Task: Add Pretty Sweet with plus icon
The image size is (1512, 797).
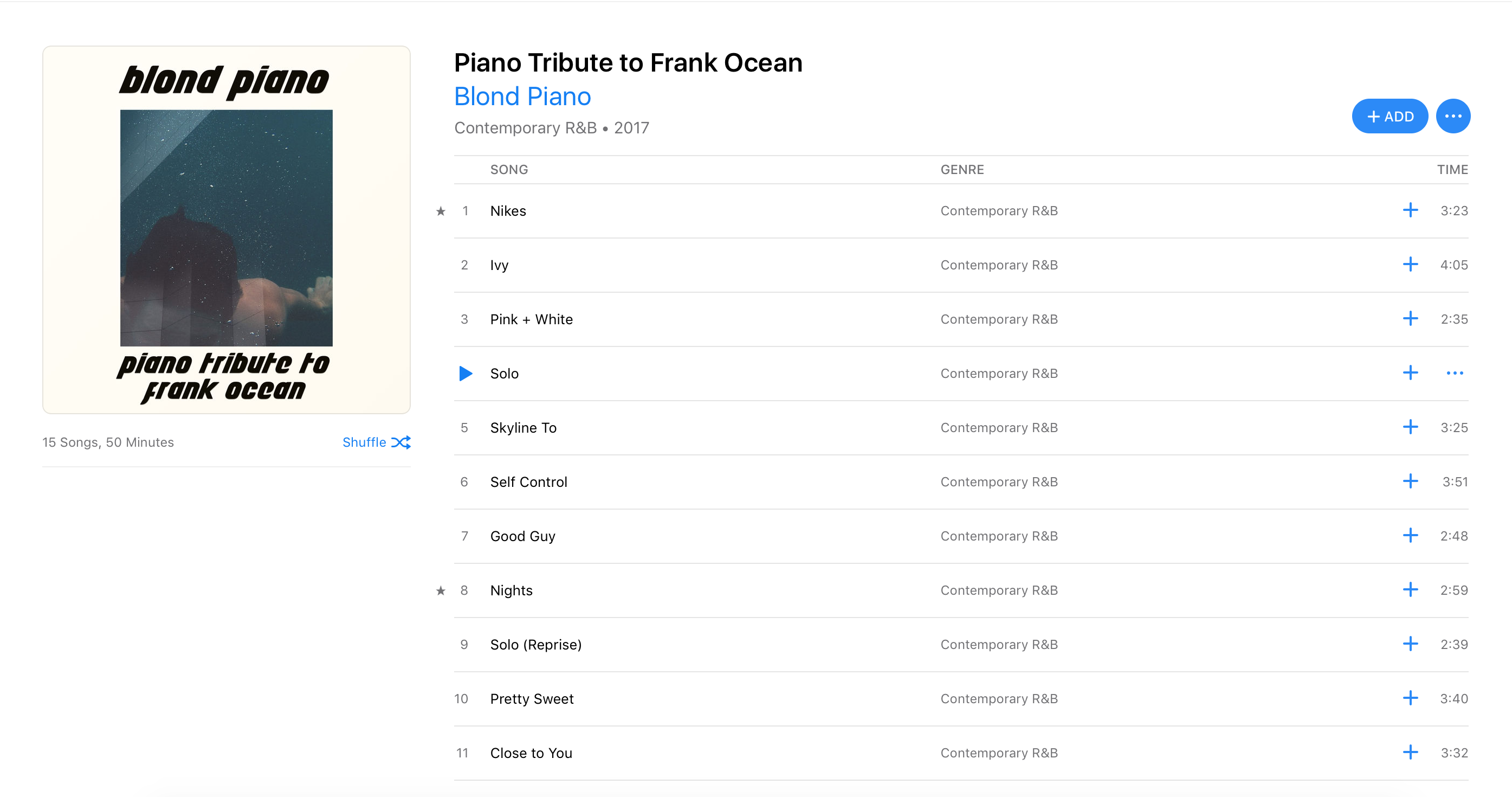Action: (1410, 698)
